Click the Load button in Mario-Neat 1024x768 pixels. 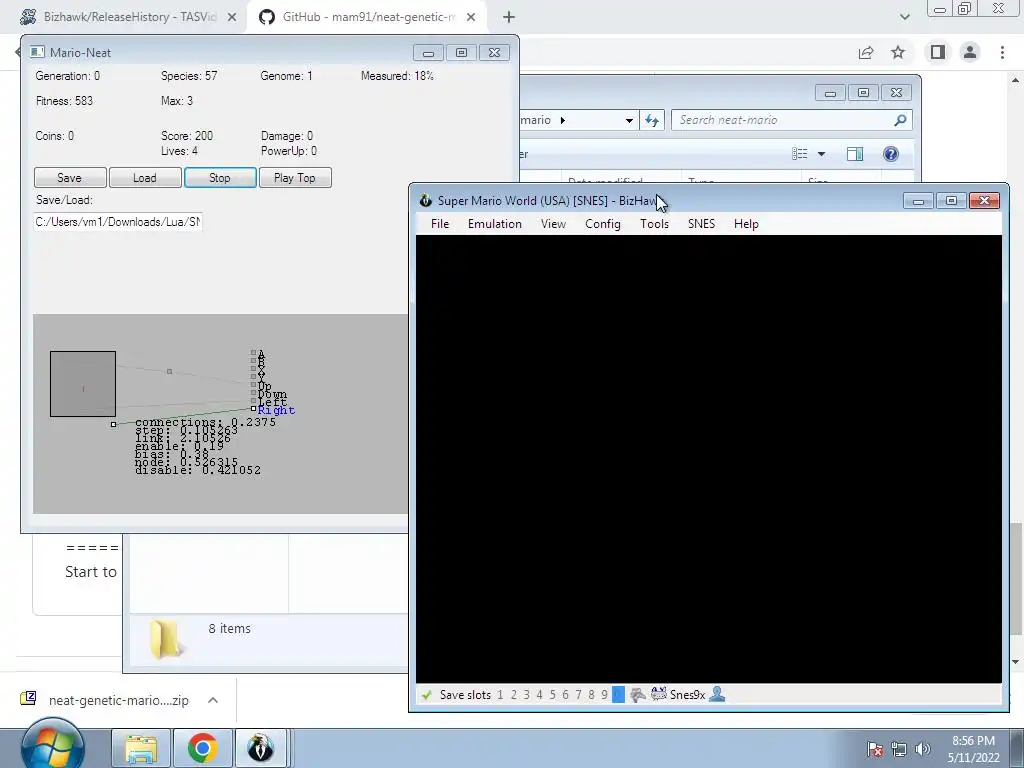(144, 178)
